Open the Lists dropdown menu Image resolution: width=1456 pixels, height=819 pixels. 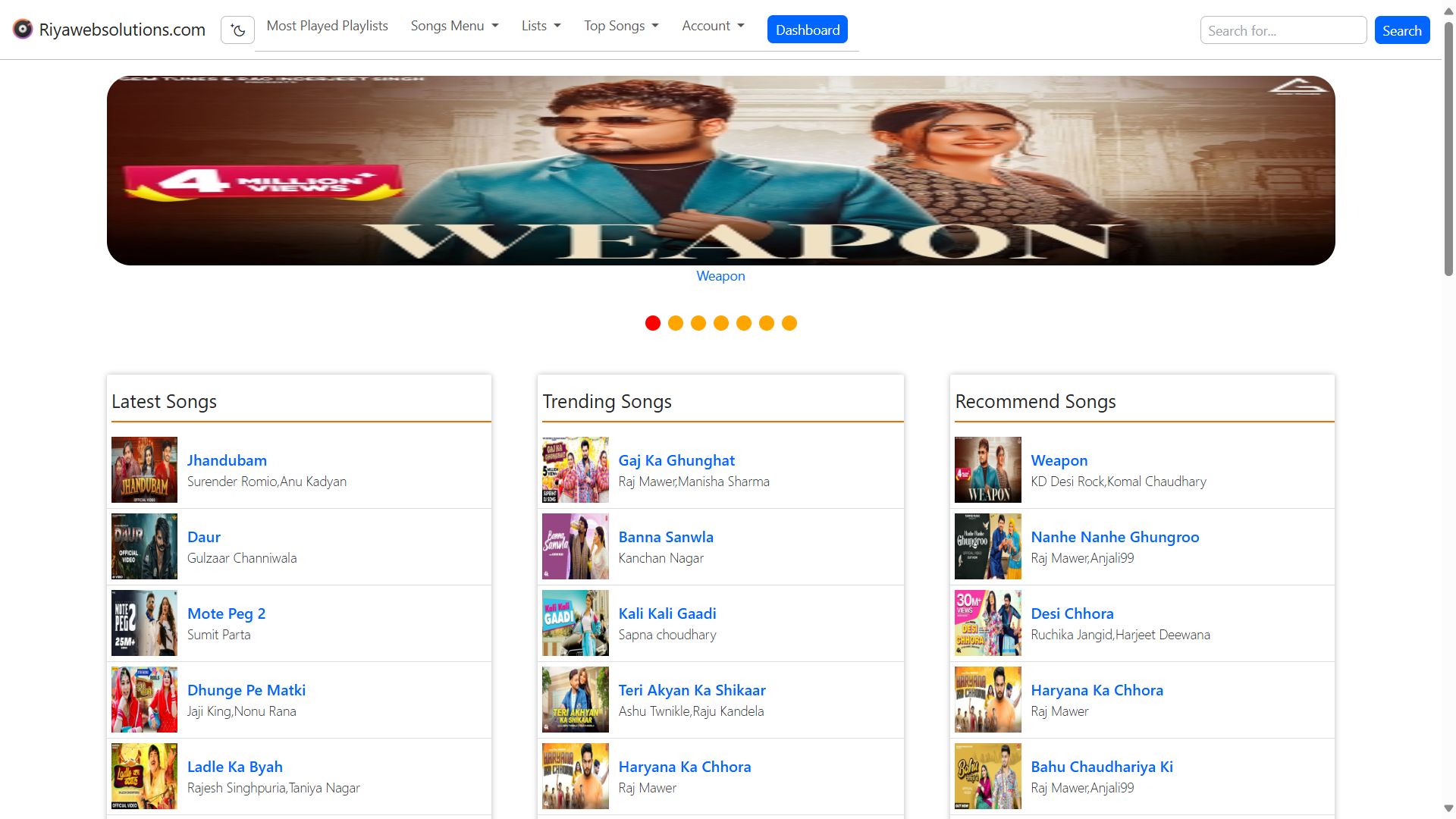[x=541, y=26]
